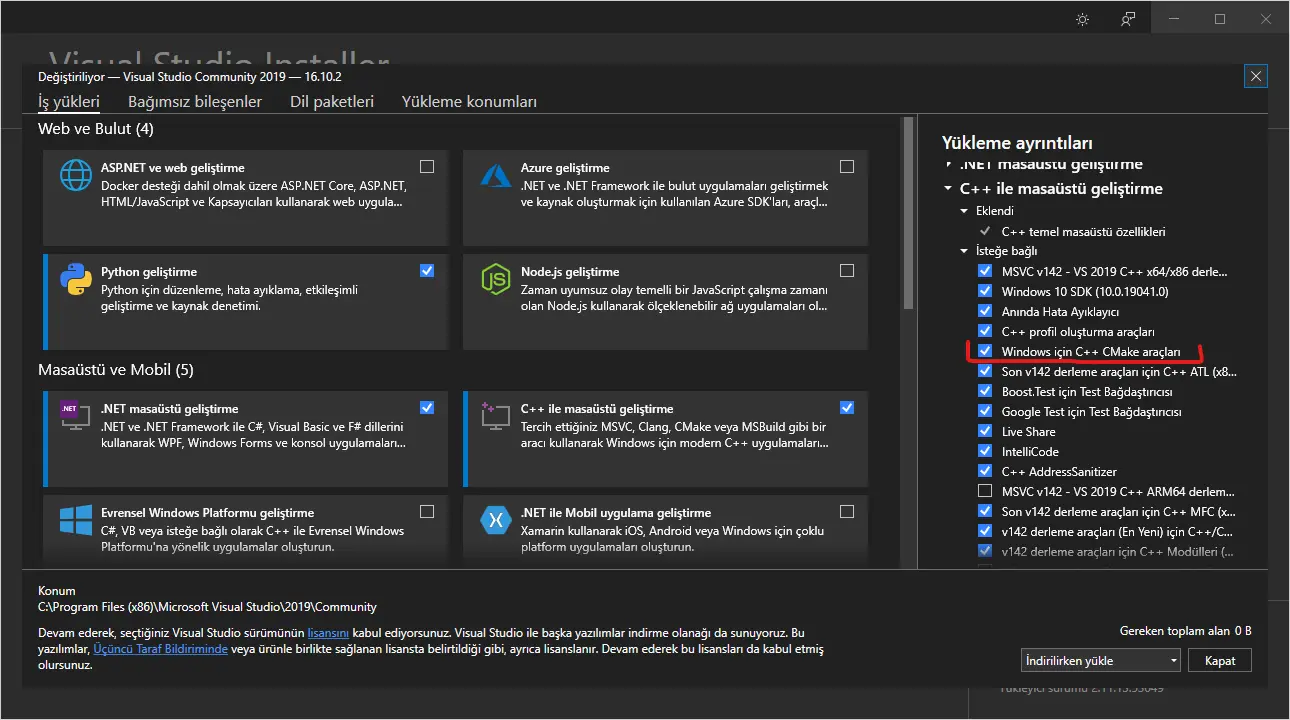This screenshot has height=720, width=1290.
Task: Collapse the İsteğe bağlı section
Action: [965, 251]
